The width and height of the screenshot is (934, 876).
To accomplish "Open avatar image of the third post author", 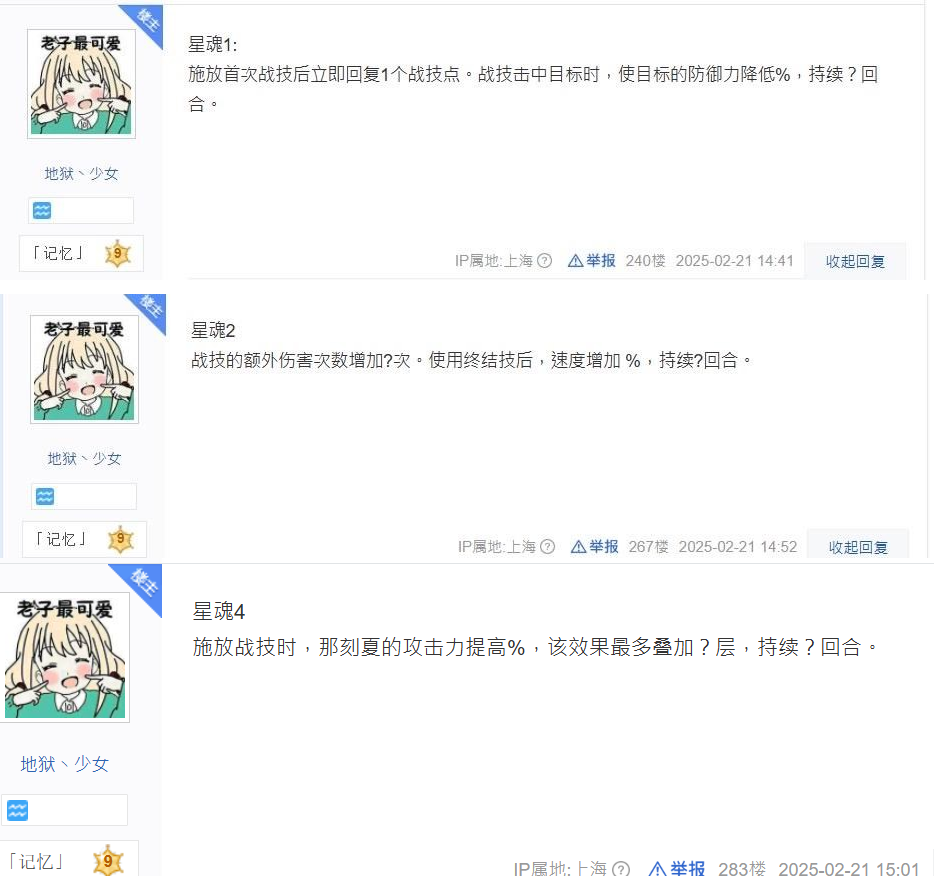I will 64,657.
